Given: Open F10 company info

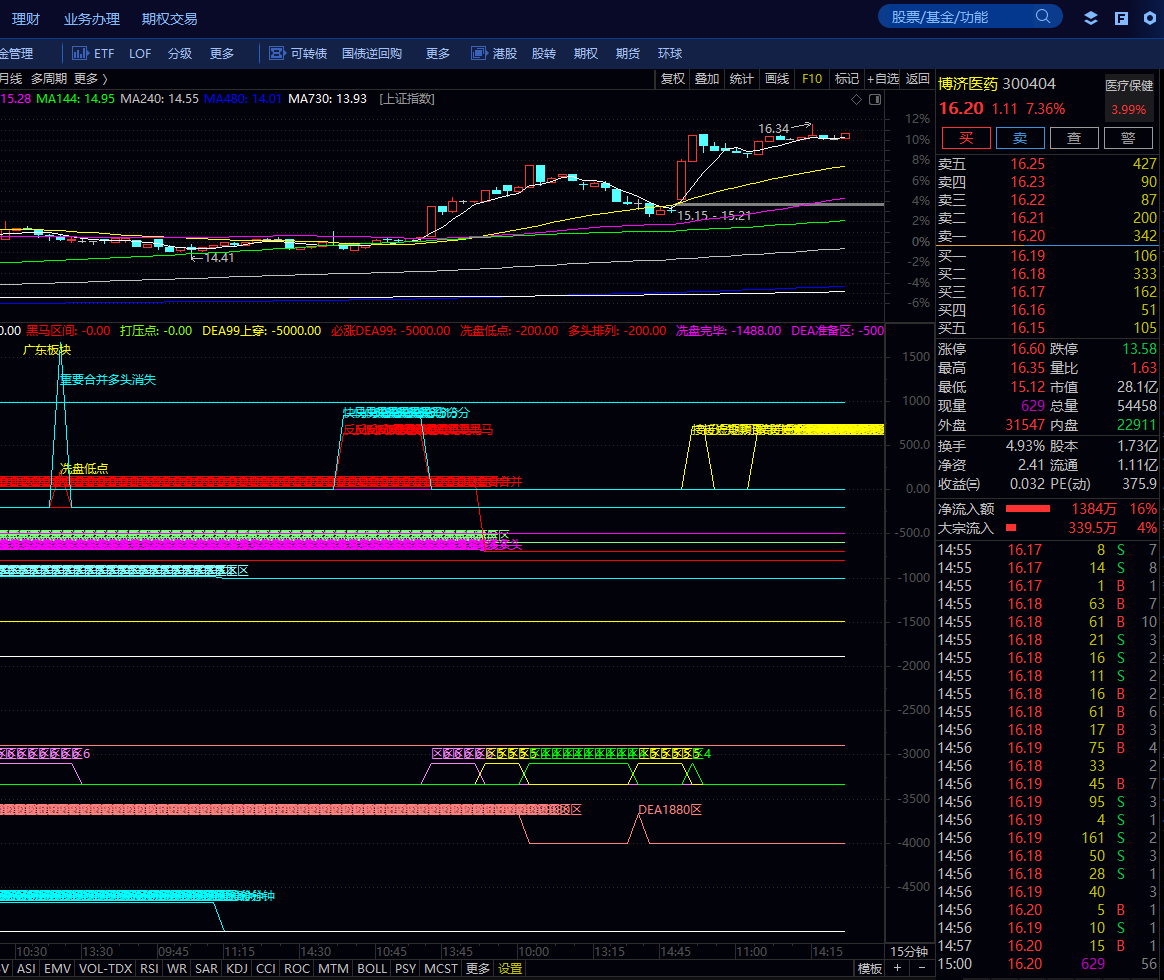Looking at the screenshot, I should pos(811,79).
